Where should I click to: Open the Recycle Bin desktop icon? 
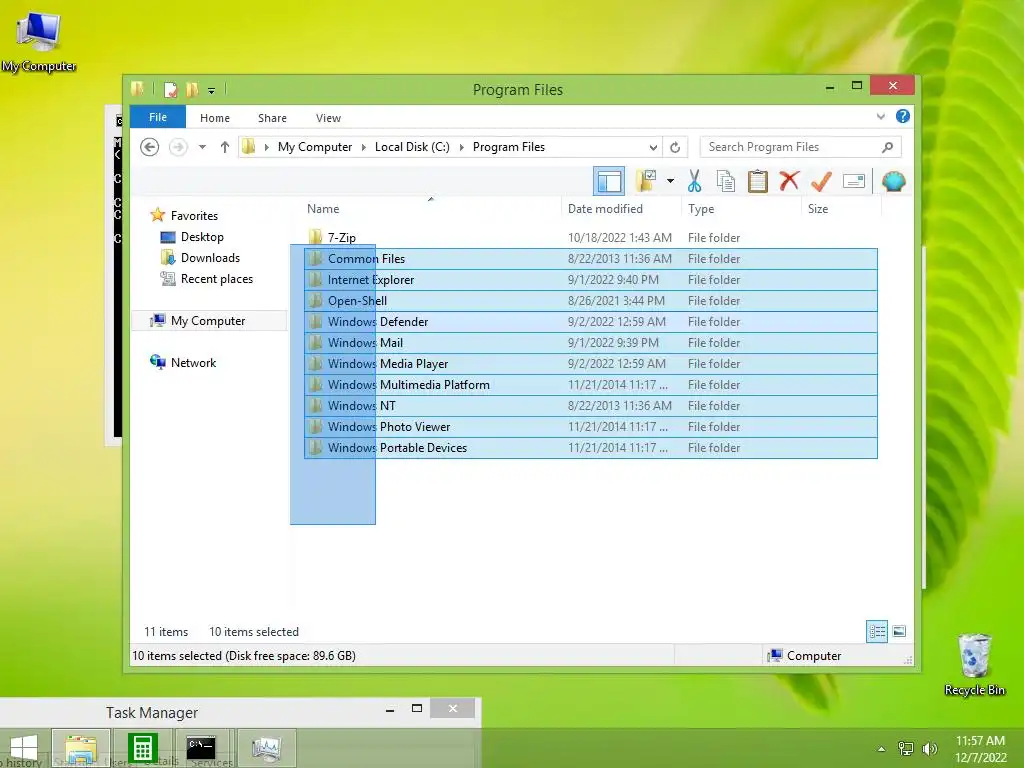(x=974, y=664)
